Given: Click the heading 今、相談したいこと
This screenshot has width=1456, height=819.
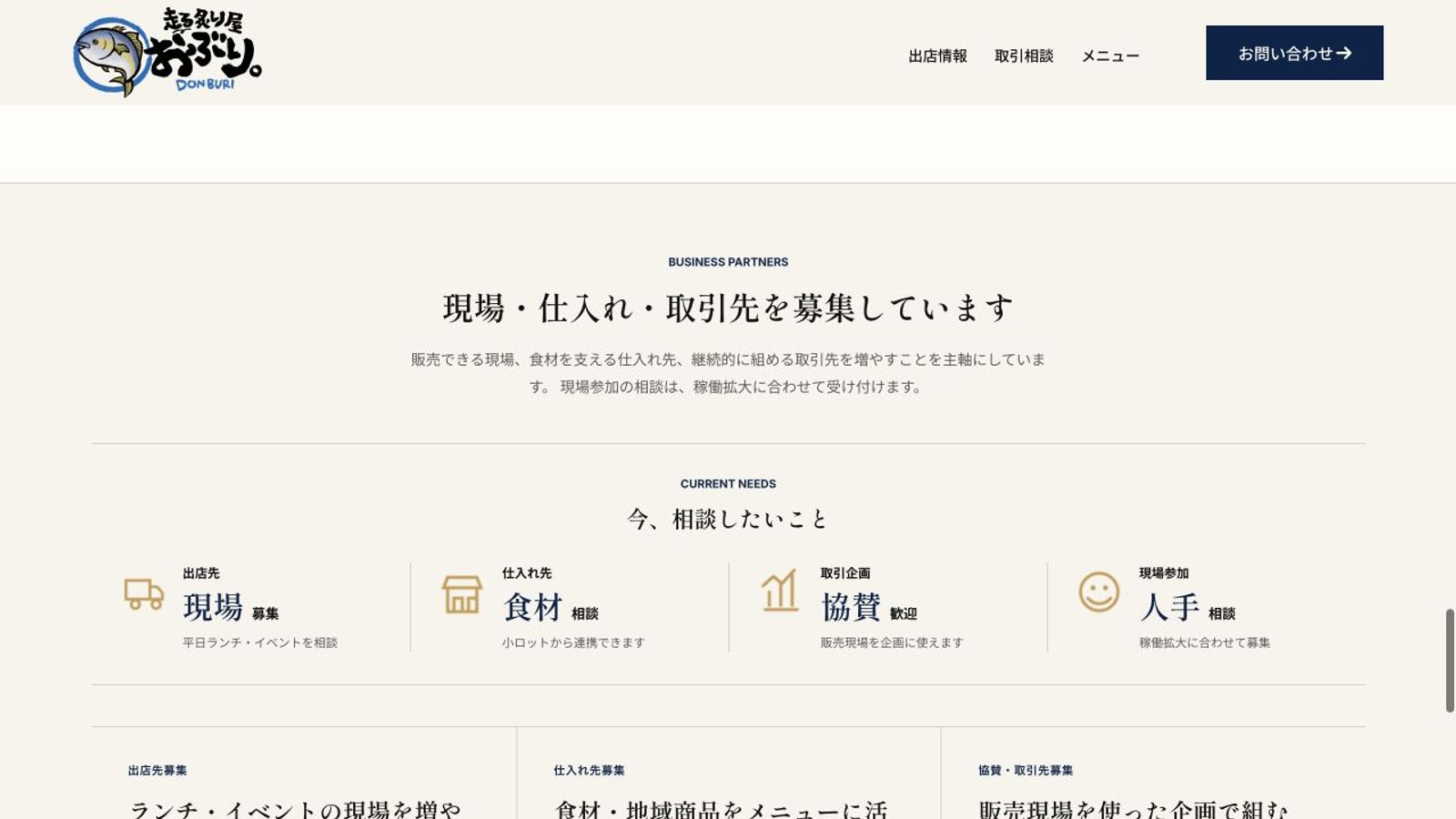Looking at the screenshot, I should 728,520.
